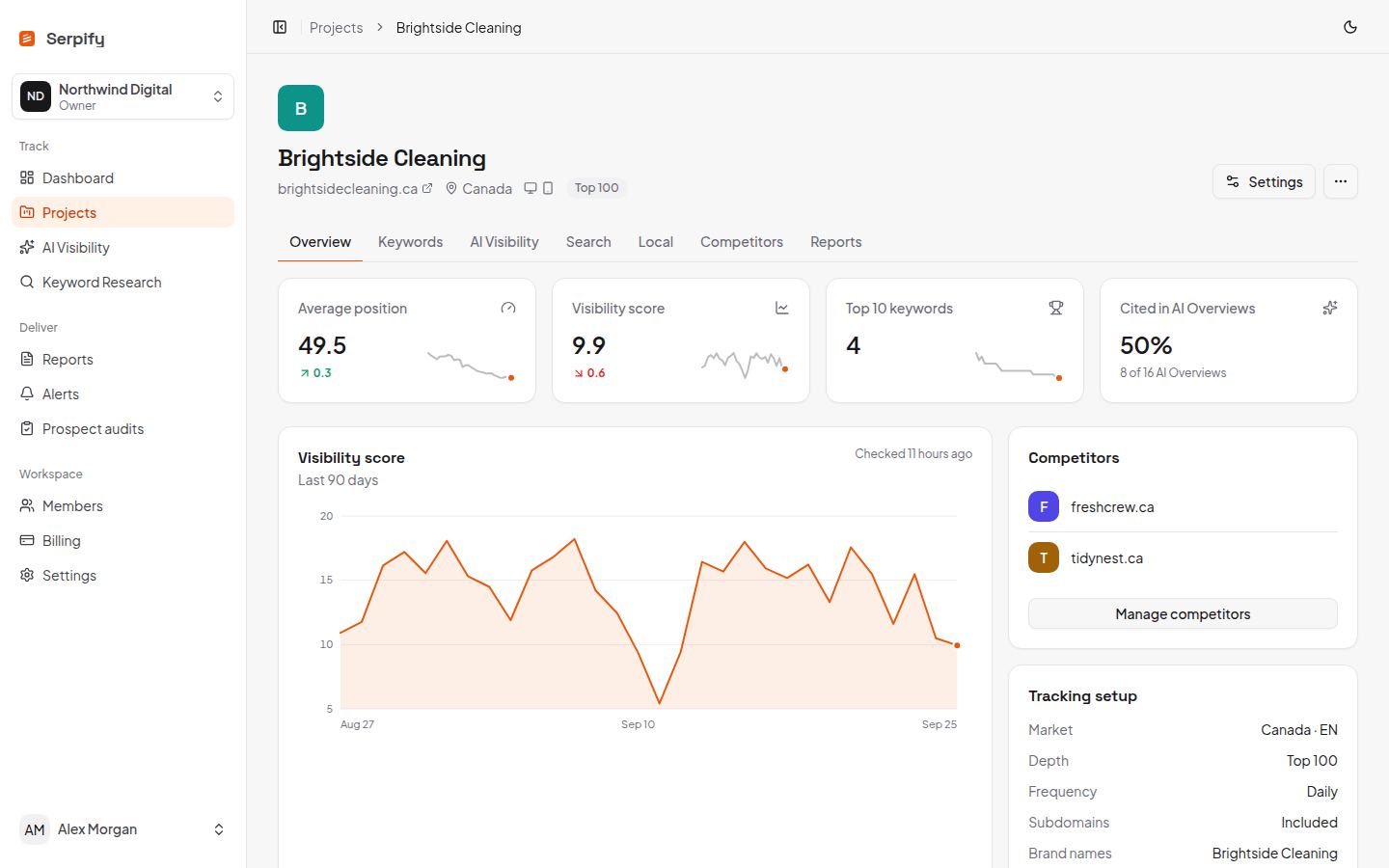Screen dimensions: 1389x868
Task: Open Alerts in the sidebar
Action: (123, 393)
